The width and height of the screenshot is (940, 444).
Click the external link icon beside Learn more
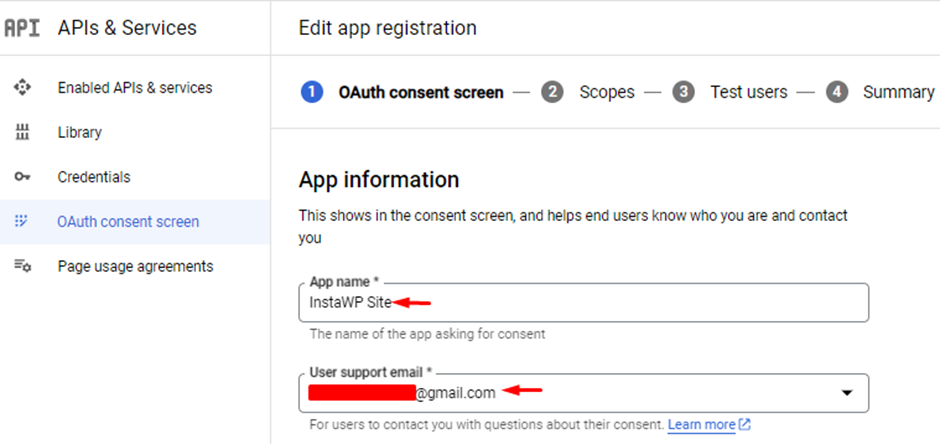[x=745, y=425]
